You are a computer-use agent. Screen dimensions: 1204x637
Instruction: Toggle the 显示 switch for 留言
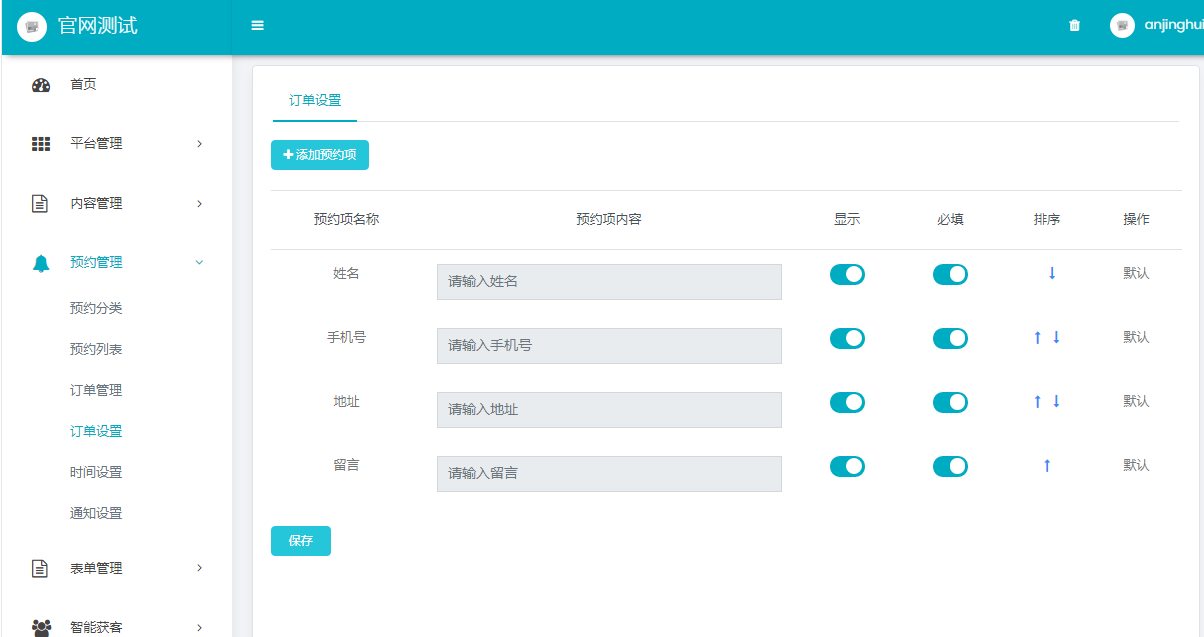tap(847, 466)
